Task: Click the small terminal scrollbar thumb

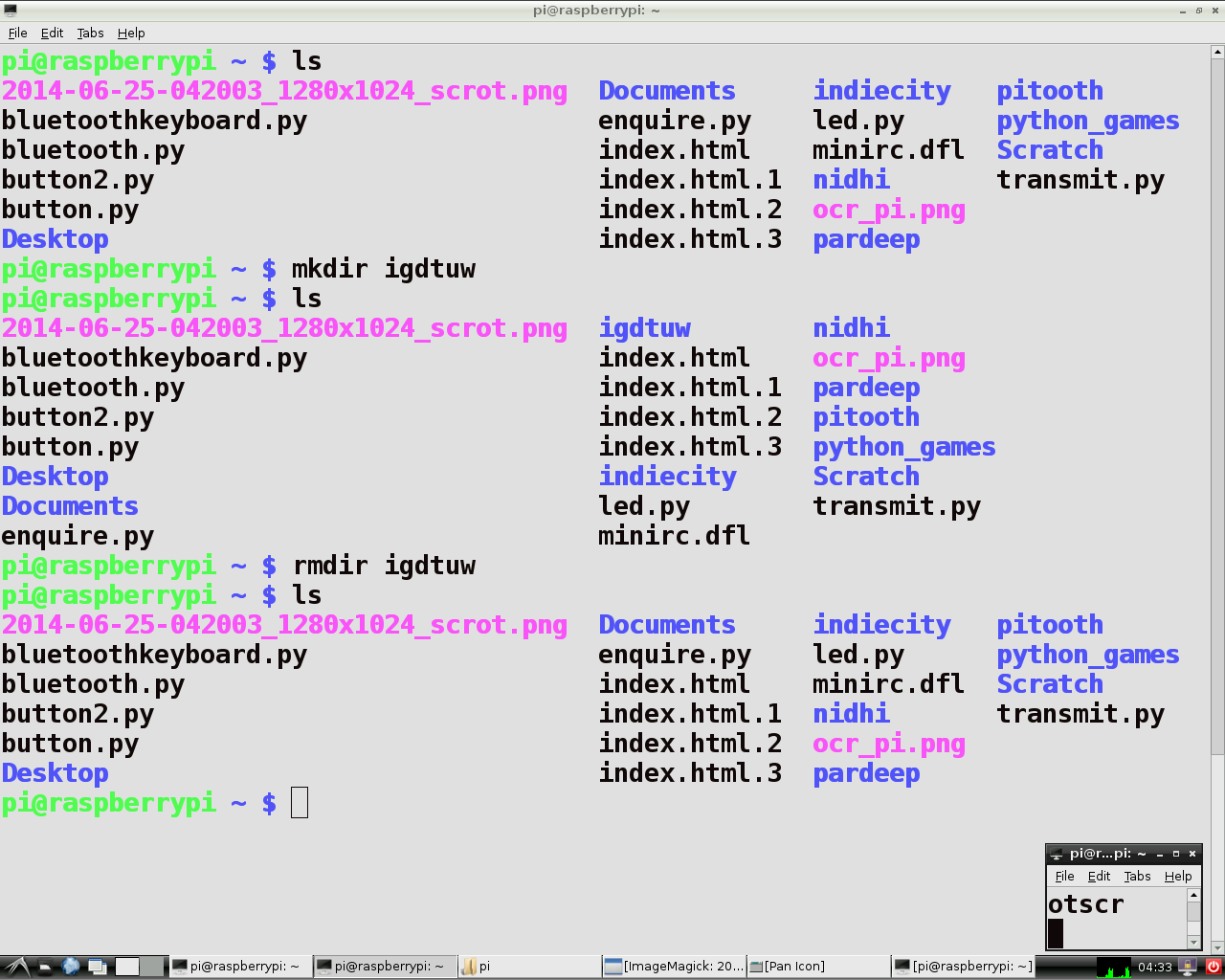Action: pos(1193,913)
